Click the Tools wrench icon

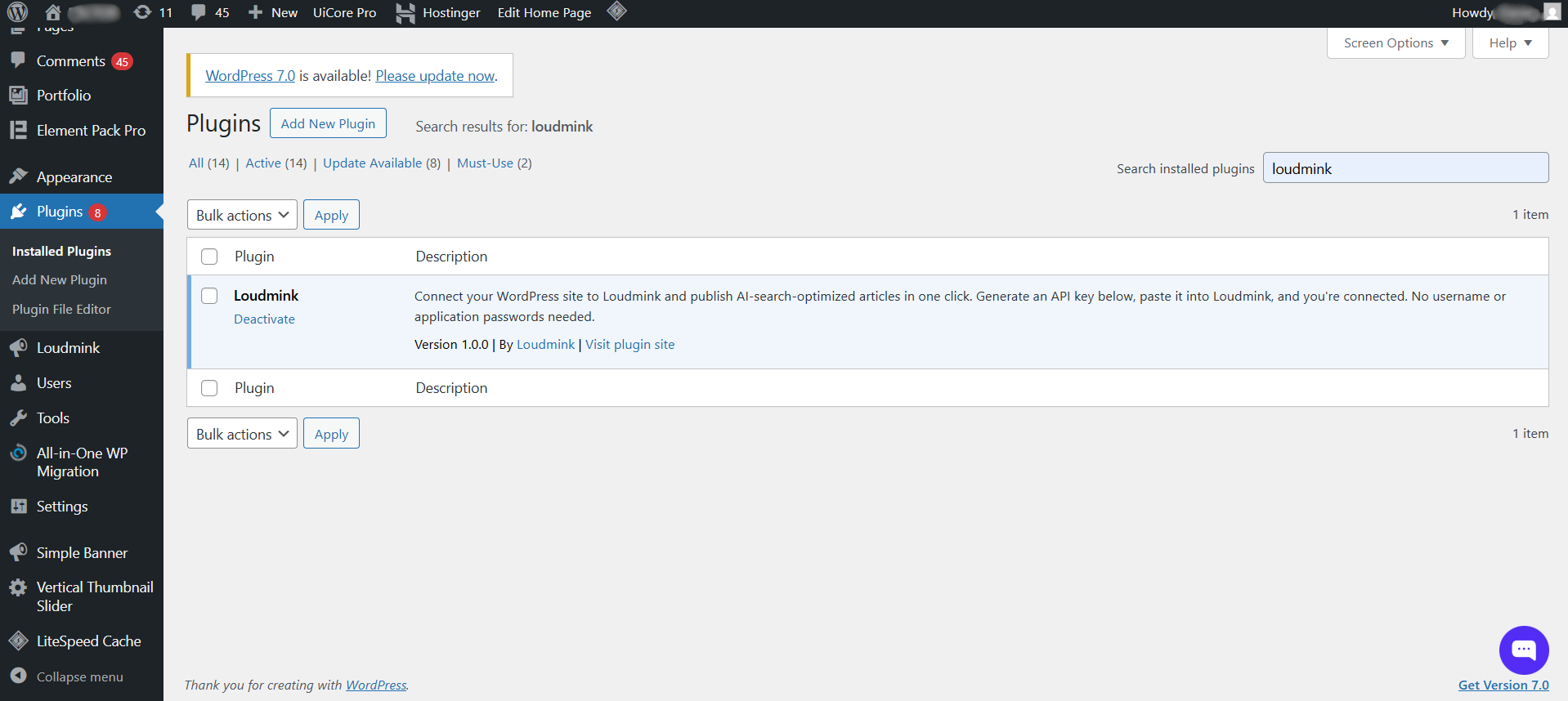(x=18, y=417)
